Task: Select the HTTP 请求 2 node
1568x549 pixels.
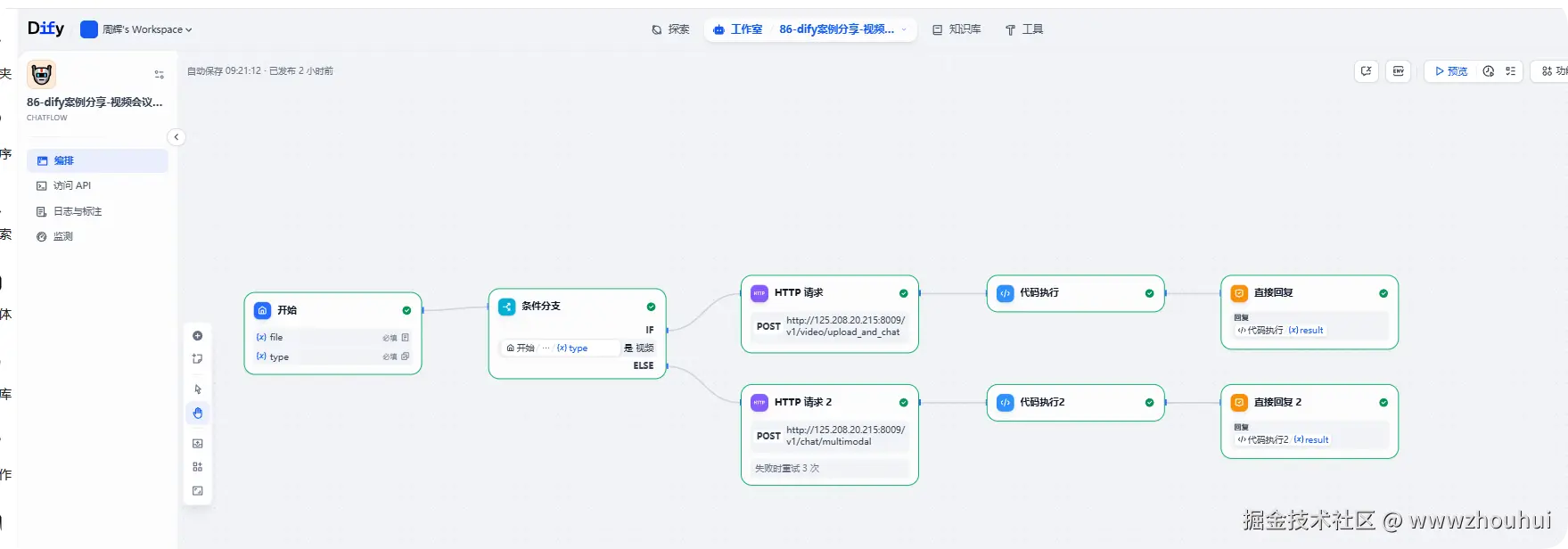Action: coord(829,402)
